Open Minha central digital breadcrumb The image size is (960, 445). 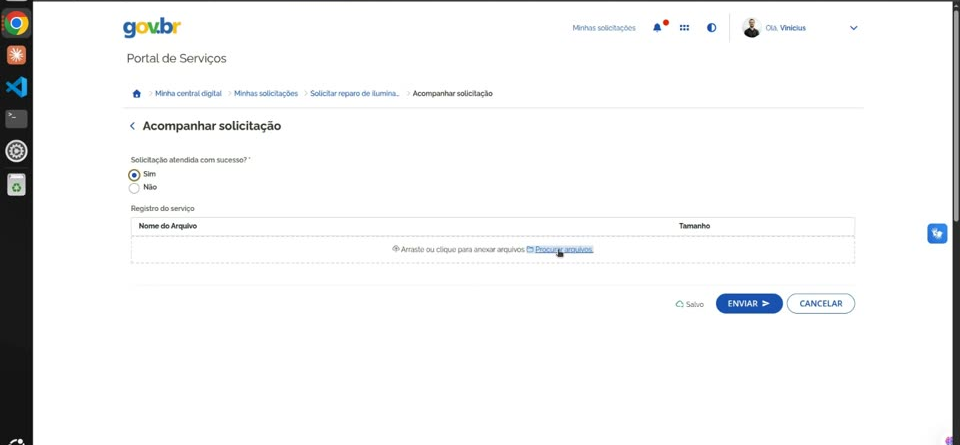189,94
